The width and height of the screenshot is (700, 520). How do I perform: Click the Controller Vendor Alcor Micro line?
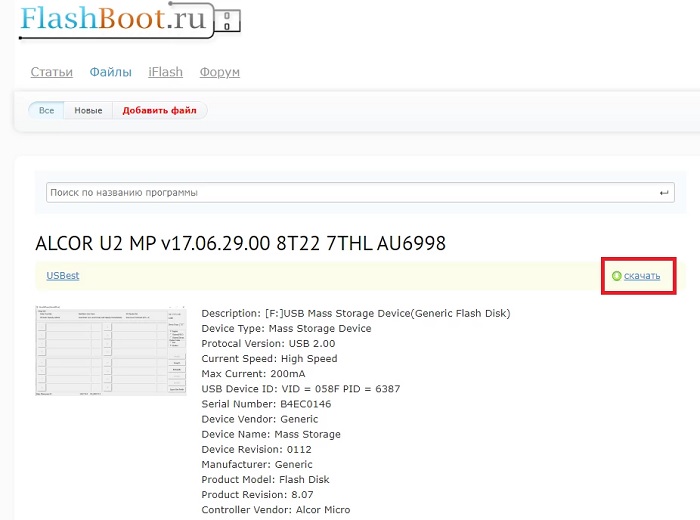[x=275, y=510]
